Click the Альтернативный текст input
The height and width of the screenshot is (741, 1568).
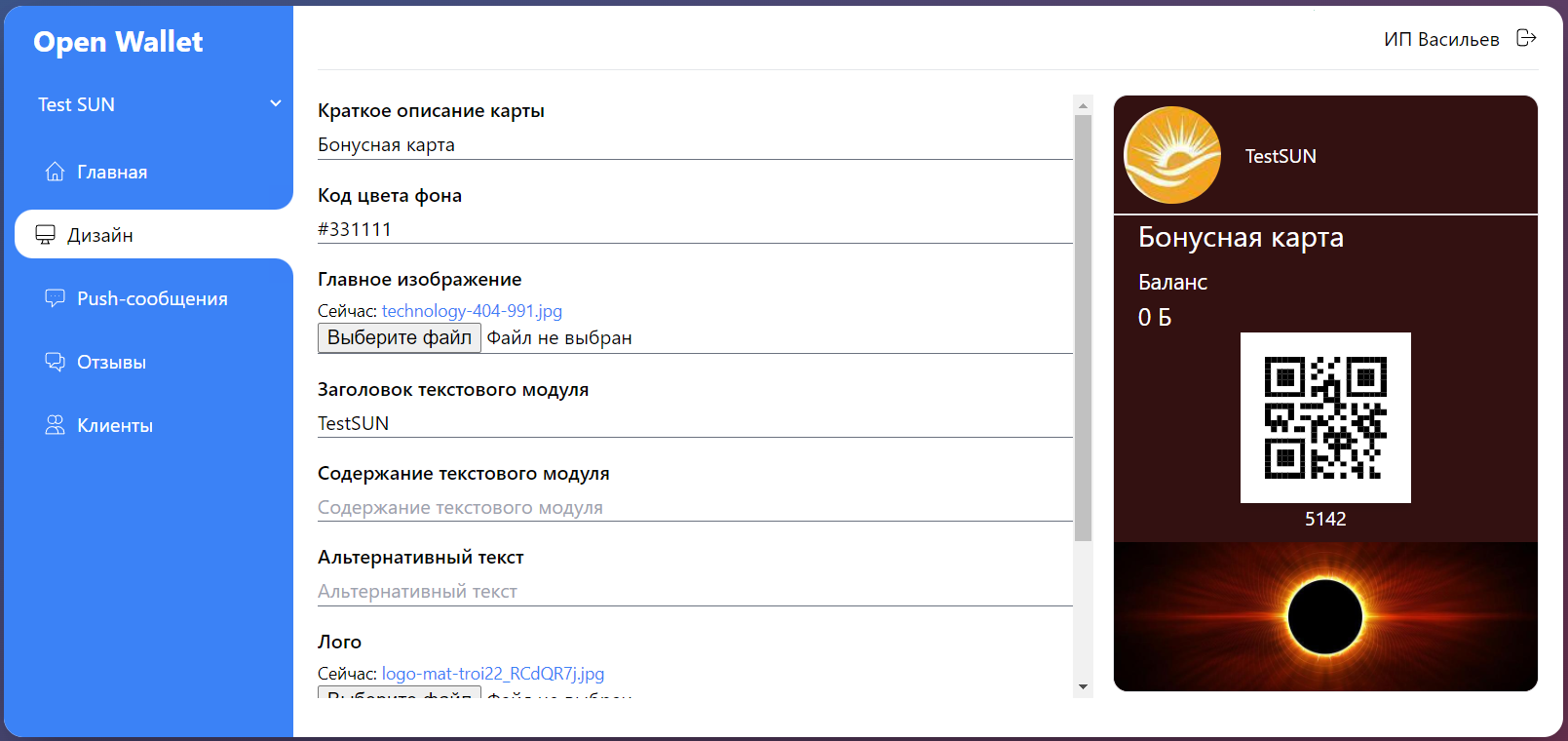point(695,592)
